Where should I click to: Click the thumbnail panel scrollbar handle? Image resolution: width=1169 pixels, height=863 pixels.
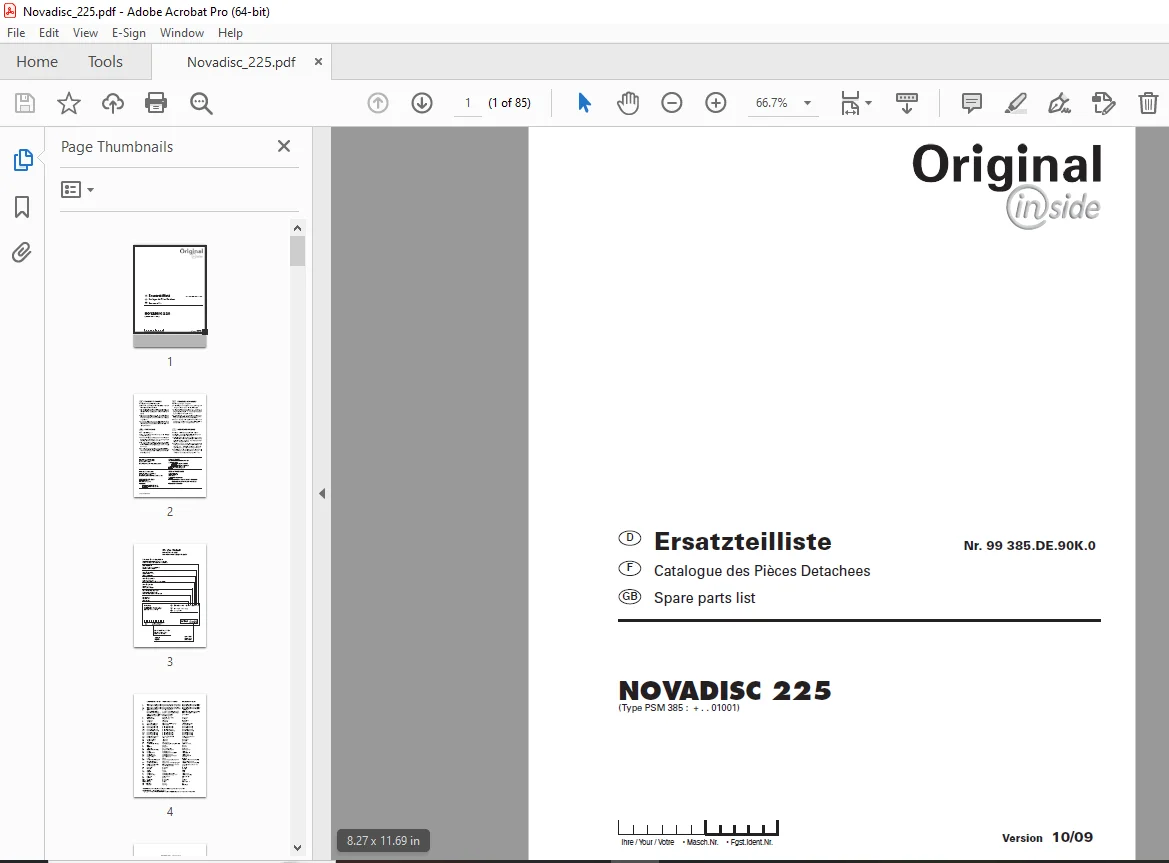(x=297, y=250)
